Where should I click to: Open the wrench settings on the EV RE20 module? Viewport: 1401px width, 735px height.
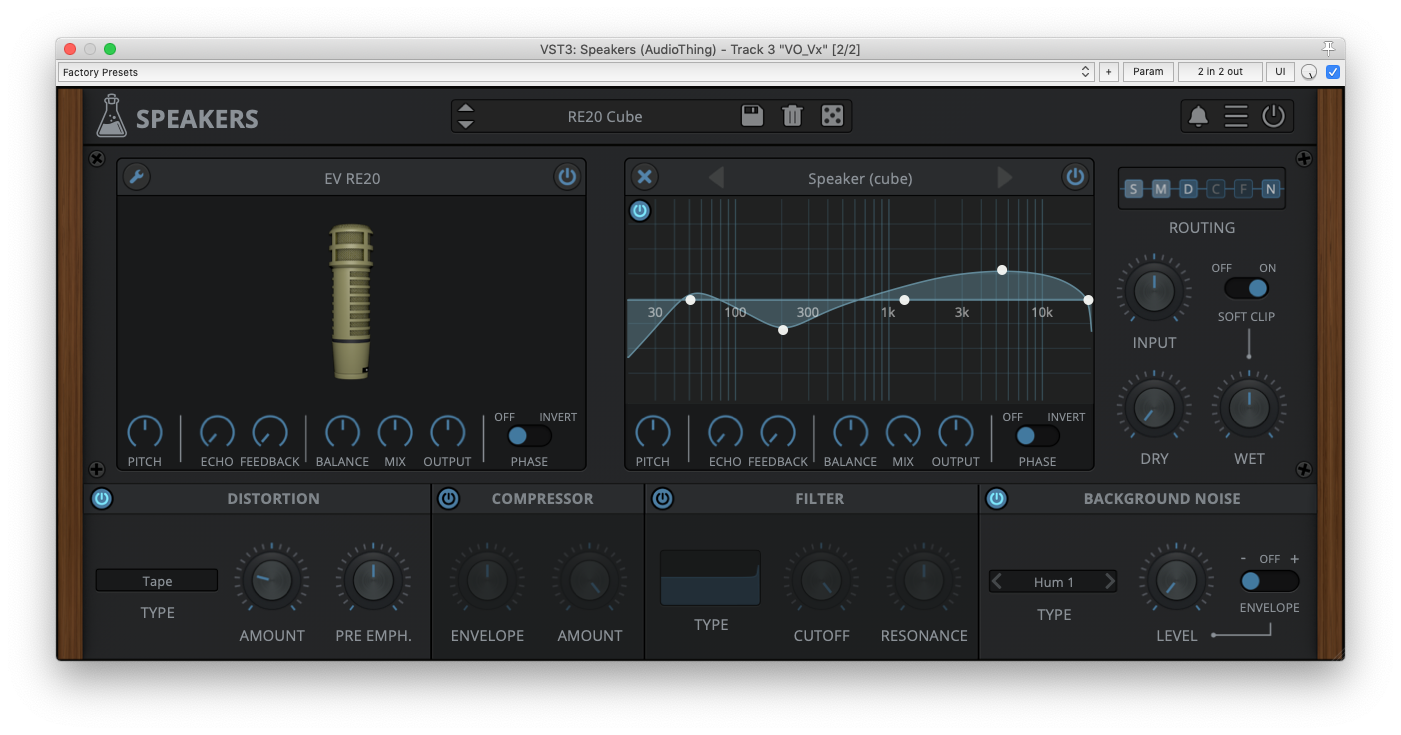[x=137, y=177]
